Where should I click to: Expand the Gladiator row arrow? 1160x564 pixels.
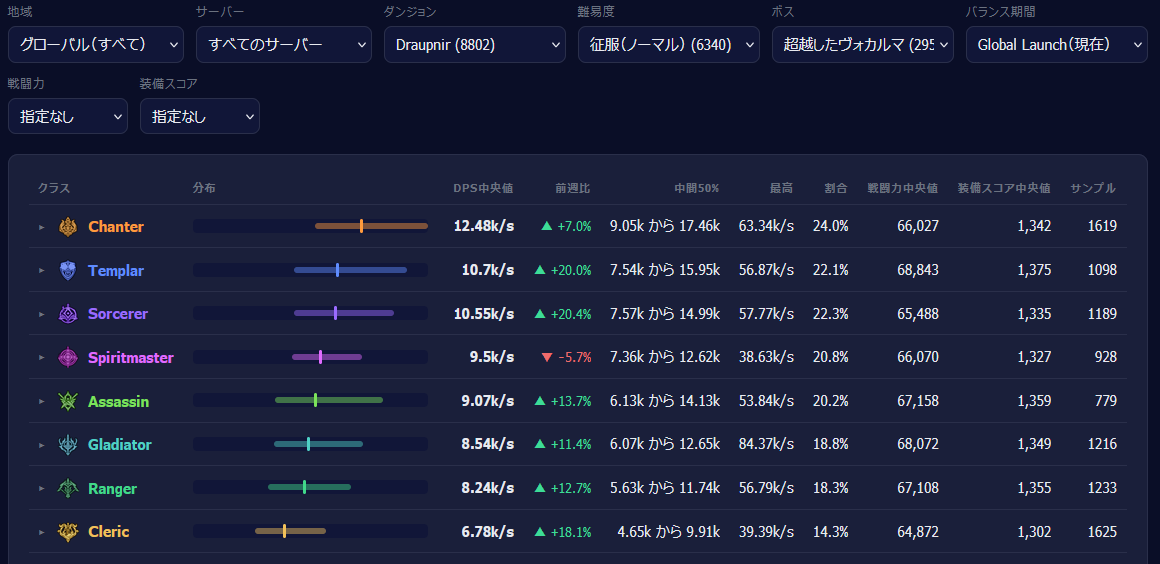(41, 446)
